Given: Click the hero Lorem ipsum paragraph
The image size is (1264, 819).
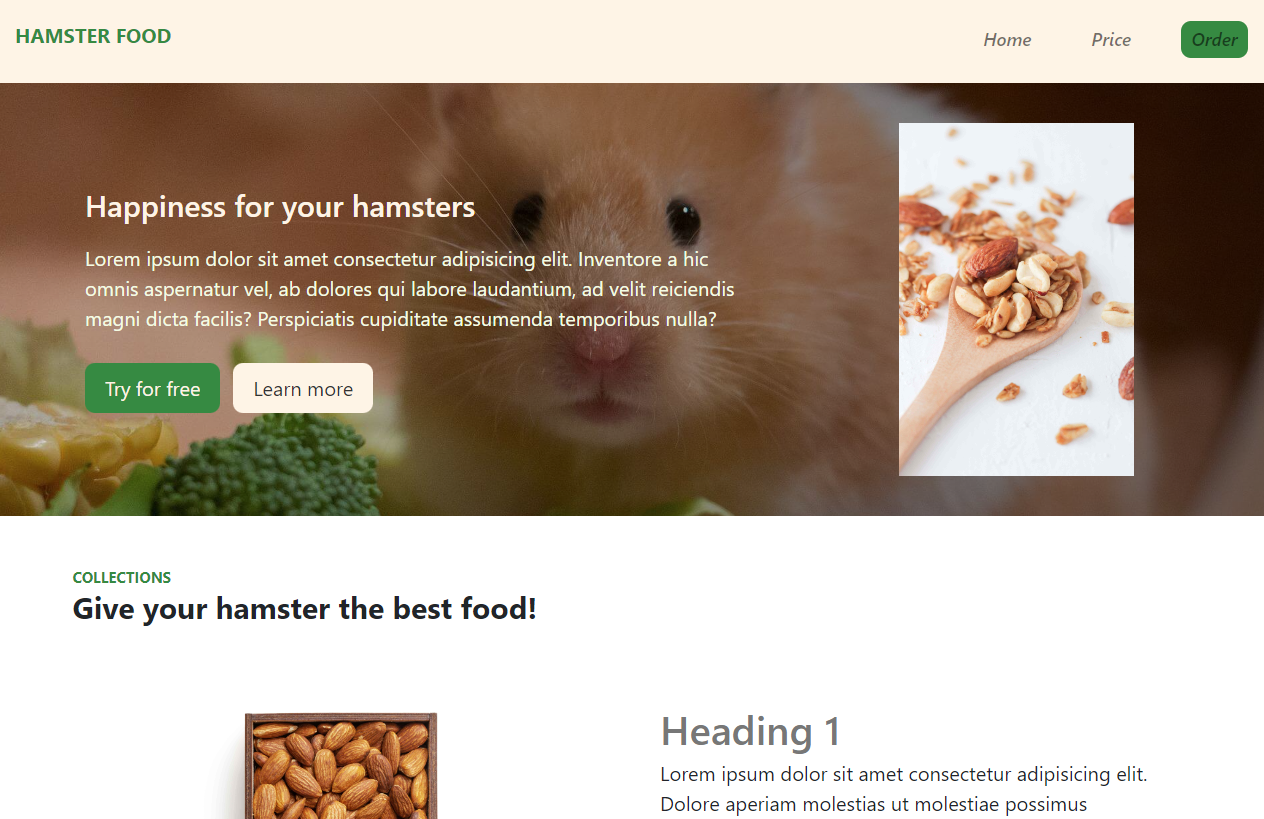Looking at the screenshot, I should 410,290.
